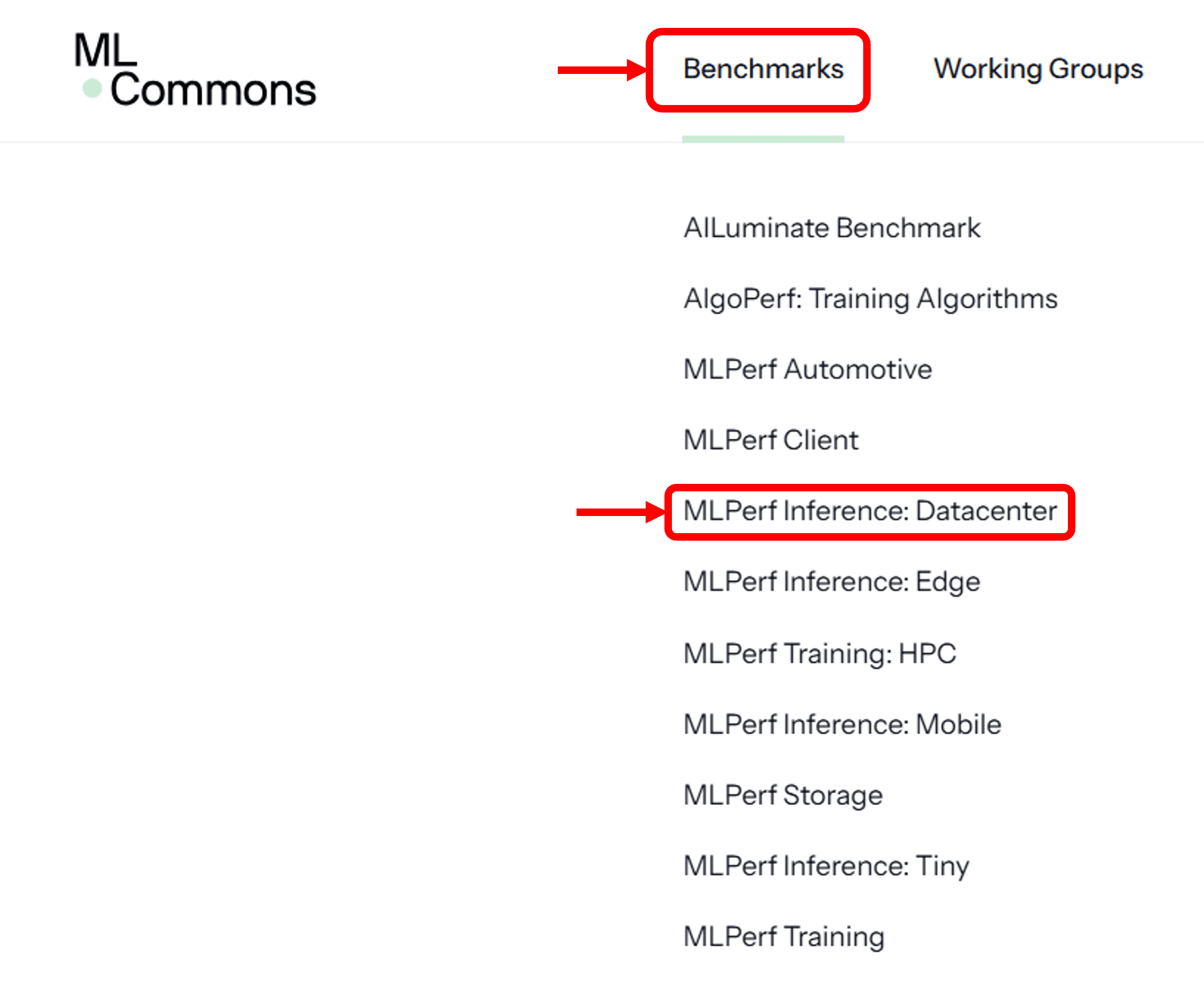Select MLPerf Automotive from the list

tap(806, 369)
